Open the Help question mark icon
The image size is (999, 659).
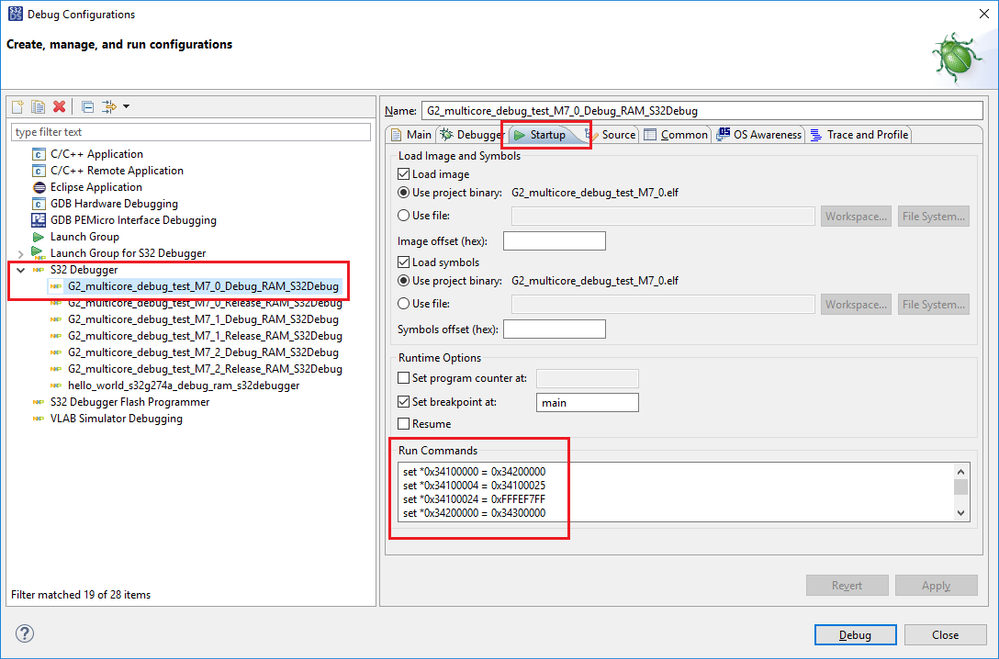25,634
